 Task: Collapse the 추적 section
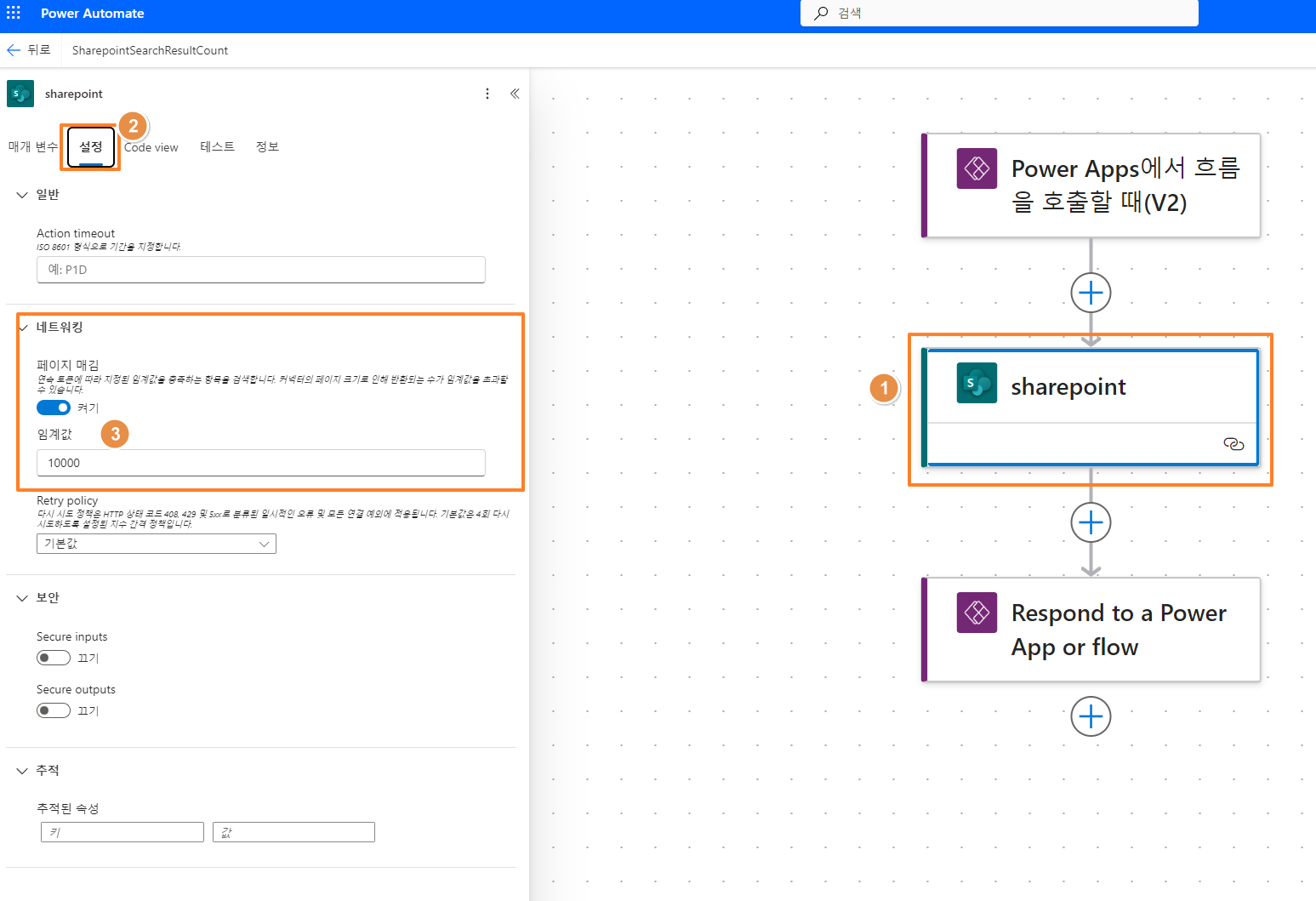(22, 771)
